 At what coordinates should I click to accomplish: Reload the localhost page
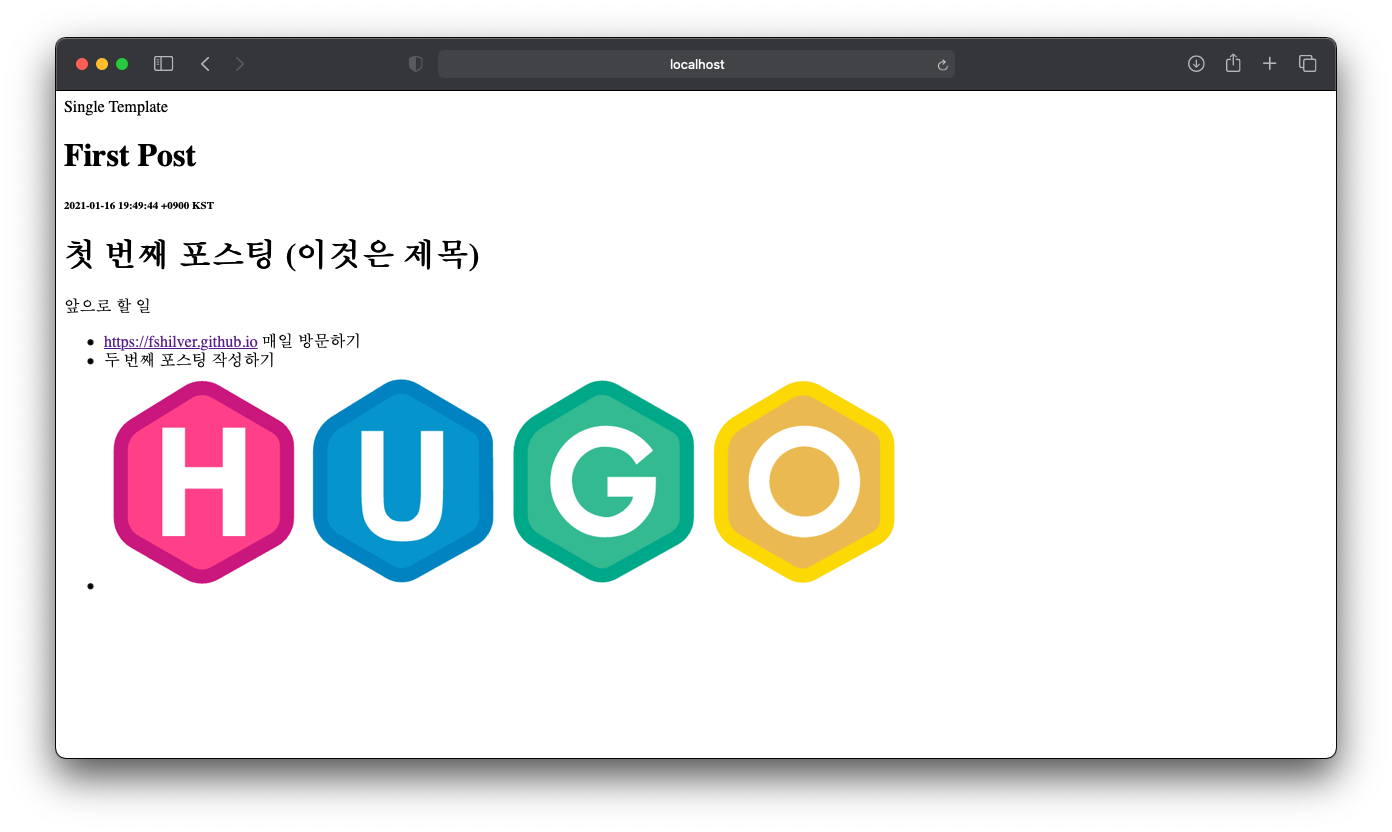pos(942,65)
